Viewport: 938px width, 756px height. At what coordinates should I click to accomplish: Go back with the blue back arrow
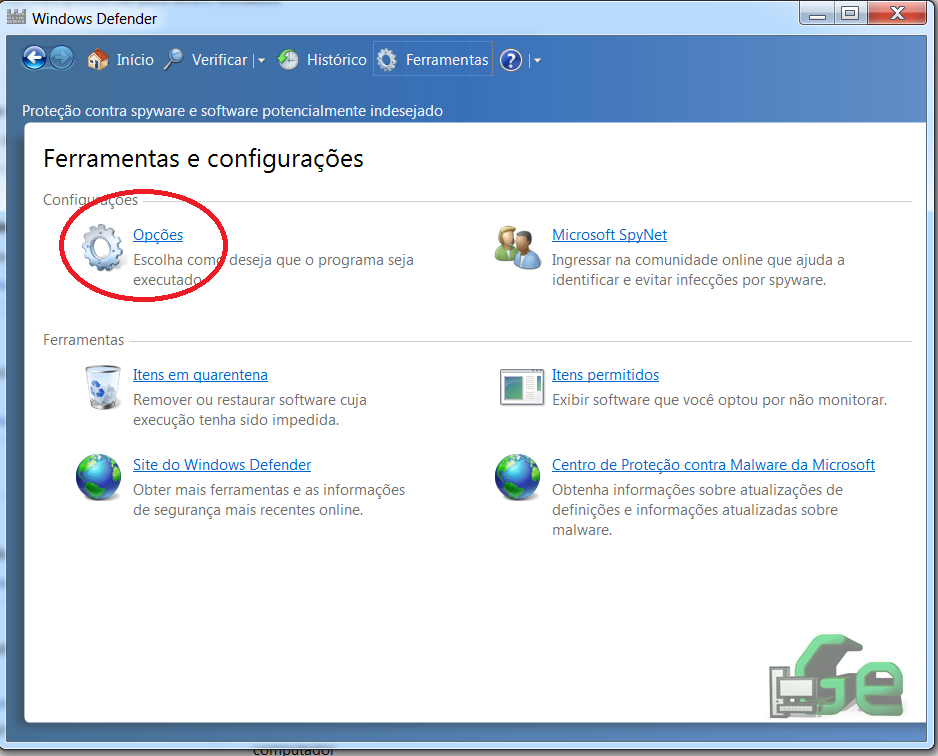(34, 59)
